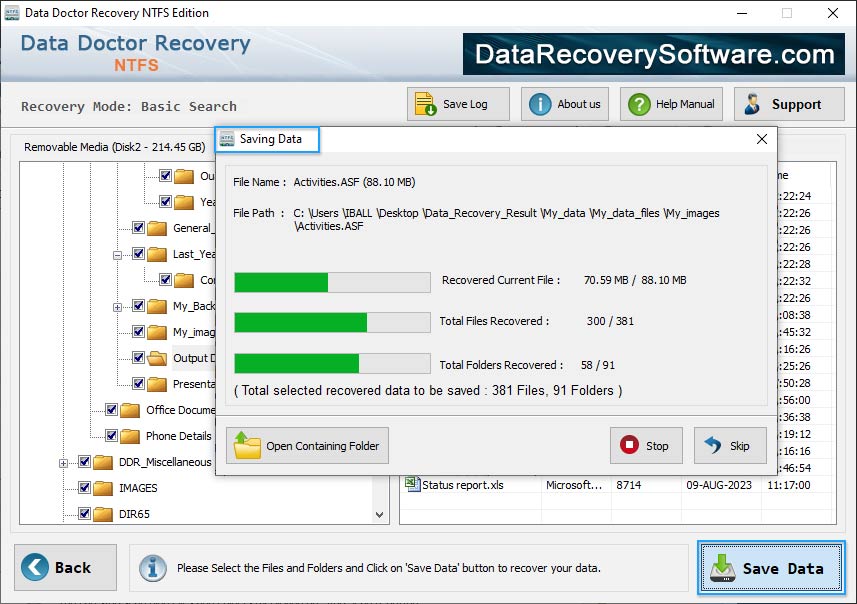Click the NTFS app icon in the title bar

click(x=11, y=13)
